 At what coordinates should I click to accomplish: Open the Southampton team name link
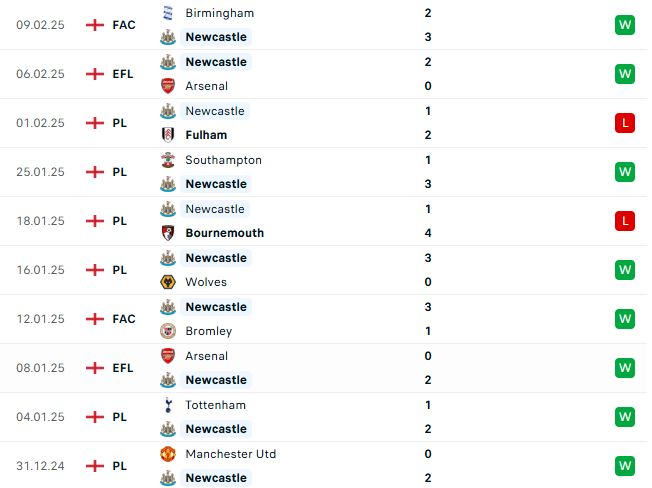coord(223,160)
